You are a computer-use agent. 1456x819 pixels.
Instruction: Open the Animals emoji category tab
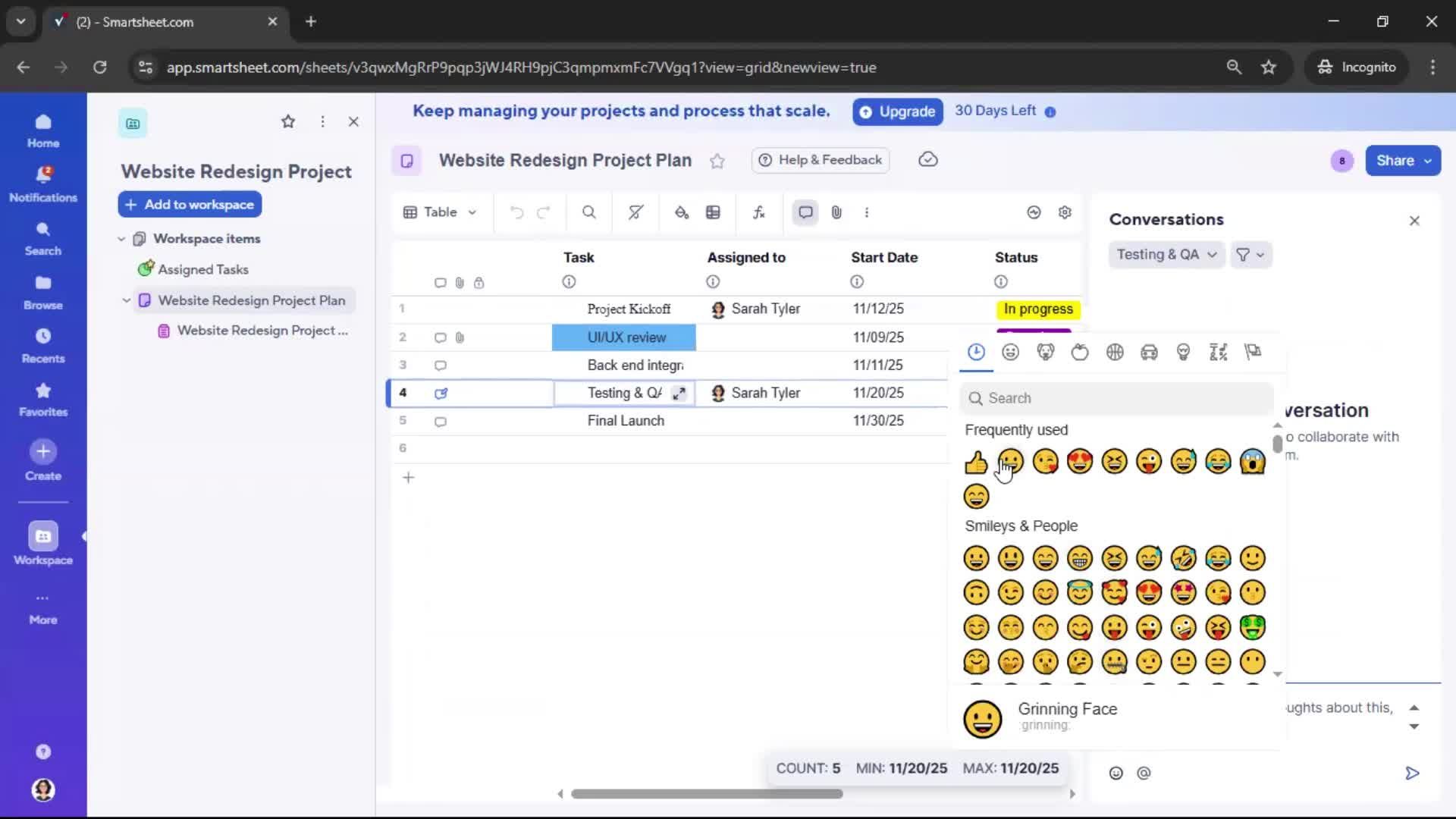[x=1046, y=352]
